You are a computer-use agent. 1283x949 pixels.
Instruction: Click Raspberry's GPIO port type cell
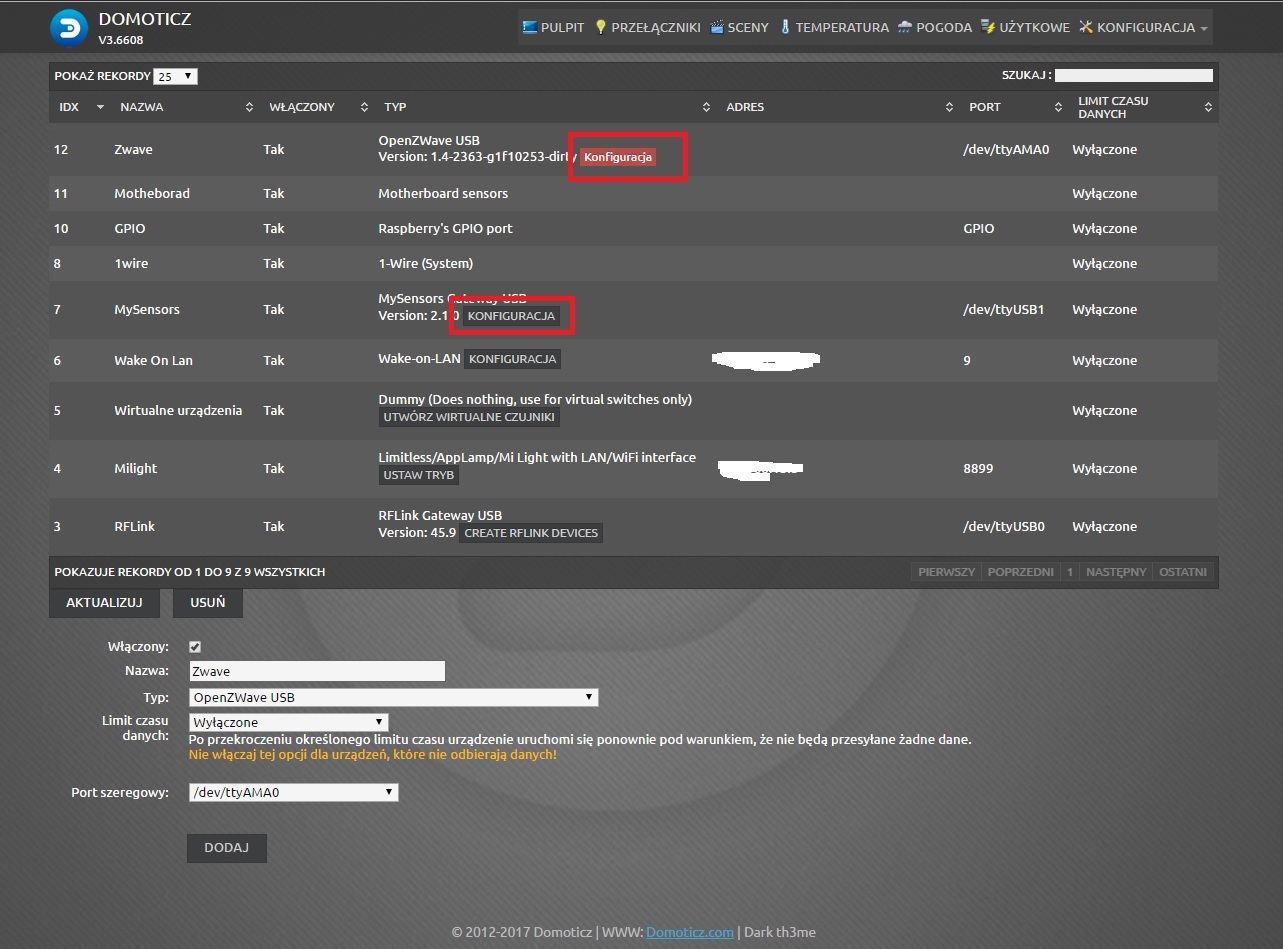tap(445, 228)
